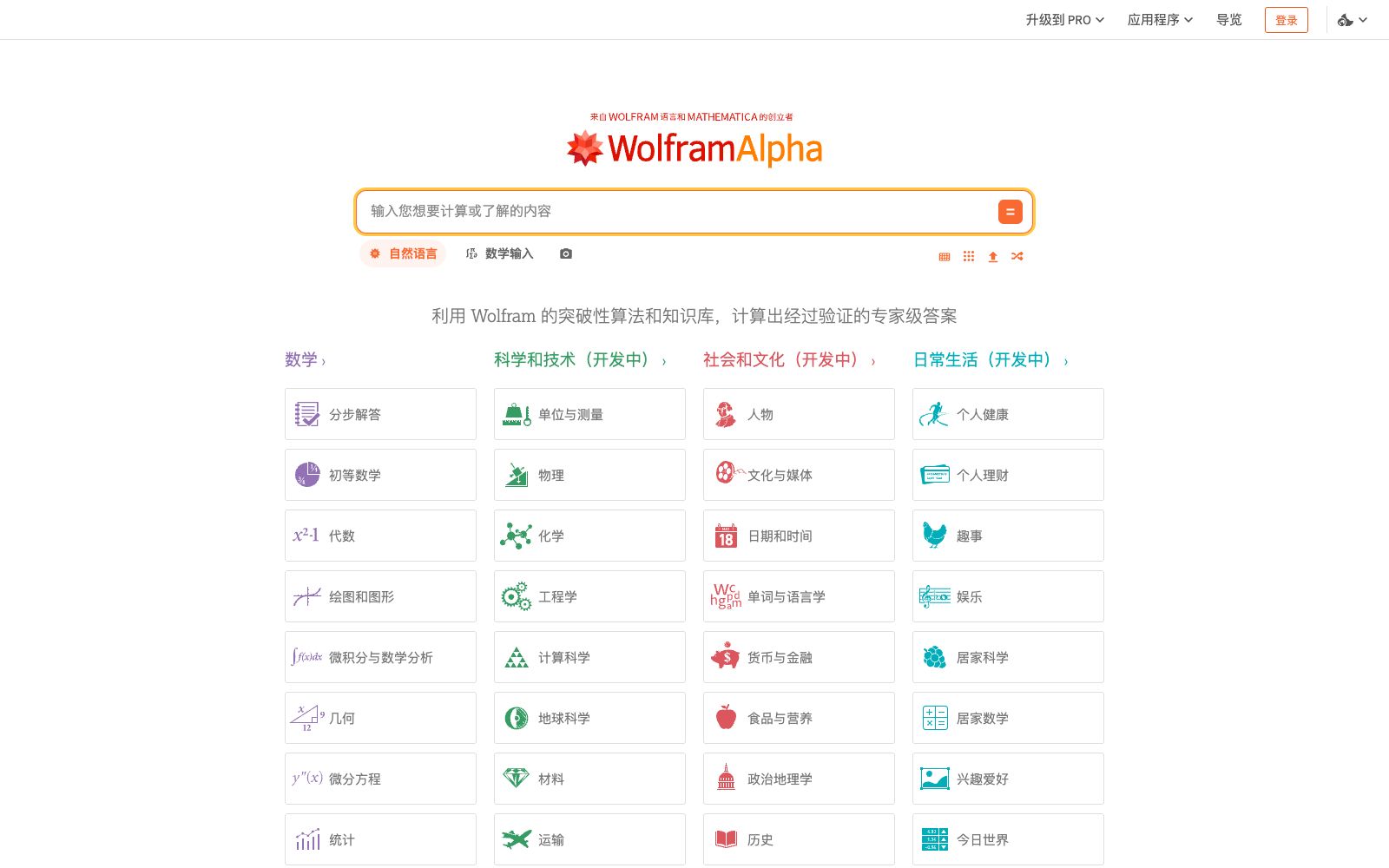Open the 数学 category heading
The height and width of the screenshot is (868, 1389).
[301, 360]
